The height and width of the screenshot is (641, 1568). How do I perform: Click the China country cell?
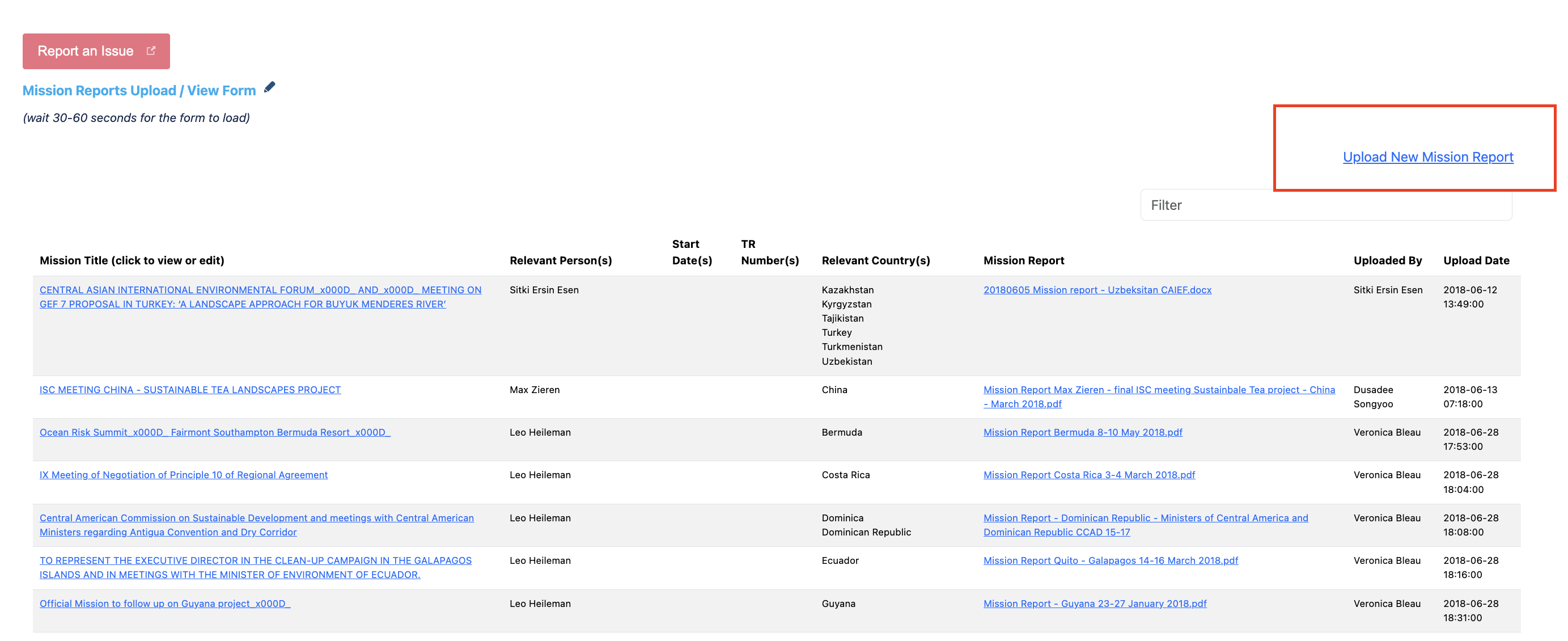[834, 390]
